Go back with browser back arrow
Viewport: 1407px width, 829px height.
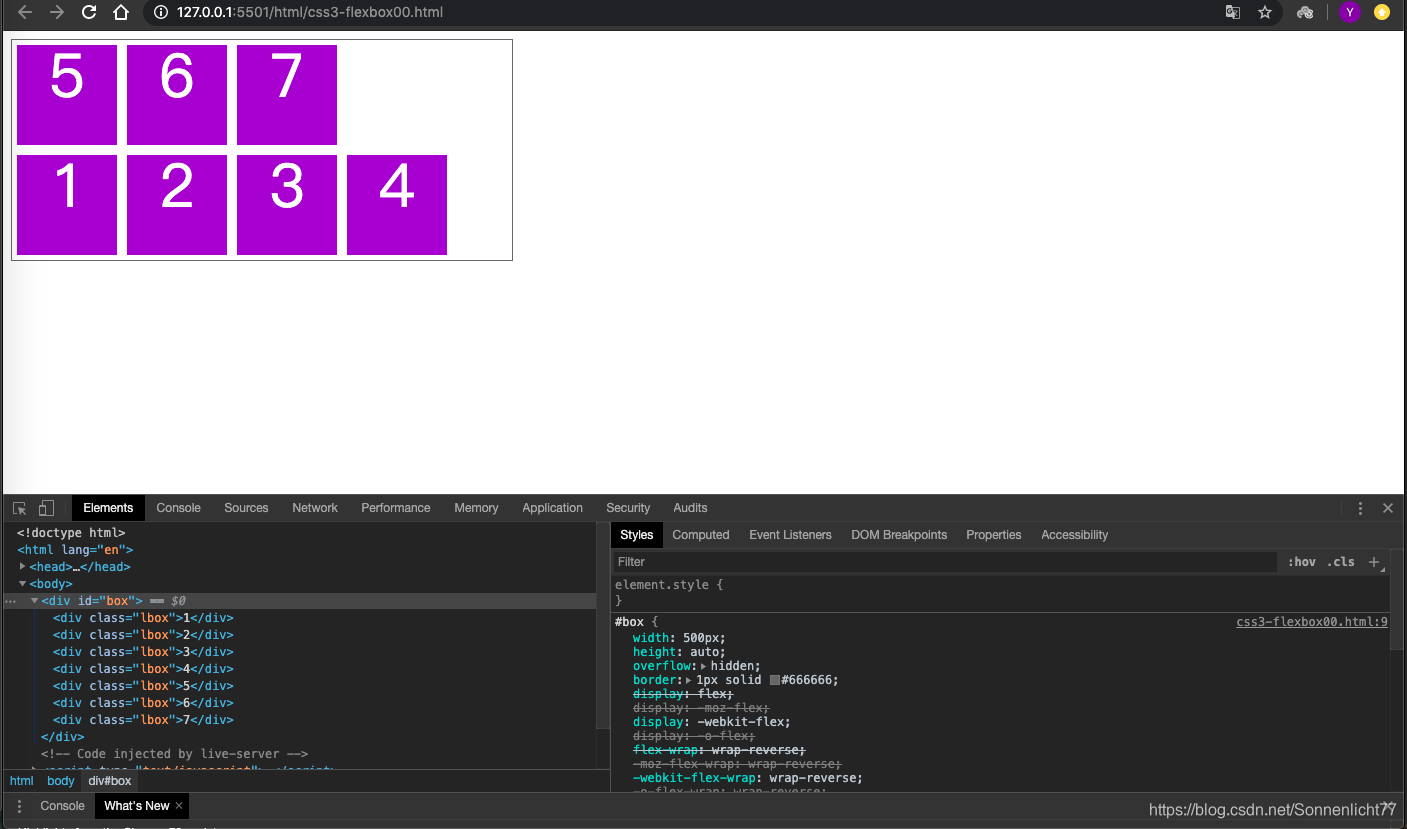coord(26,12)
